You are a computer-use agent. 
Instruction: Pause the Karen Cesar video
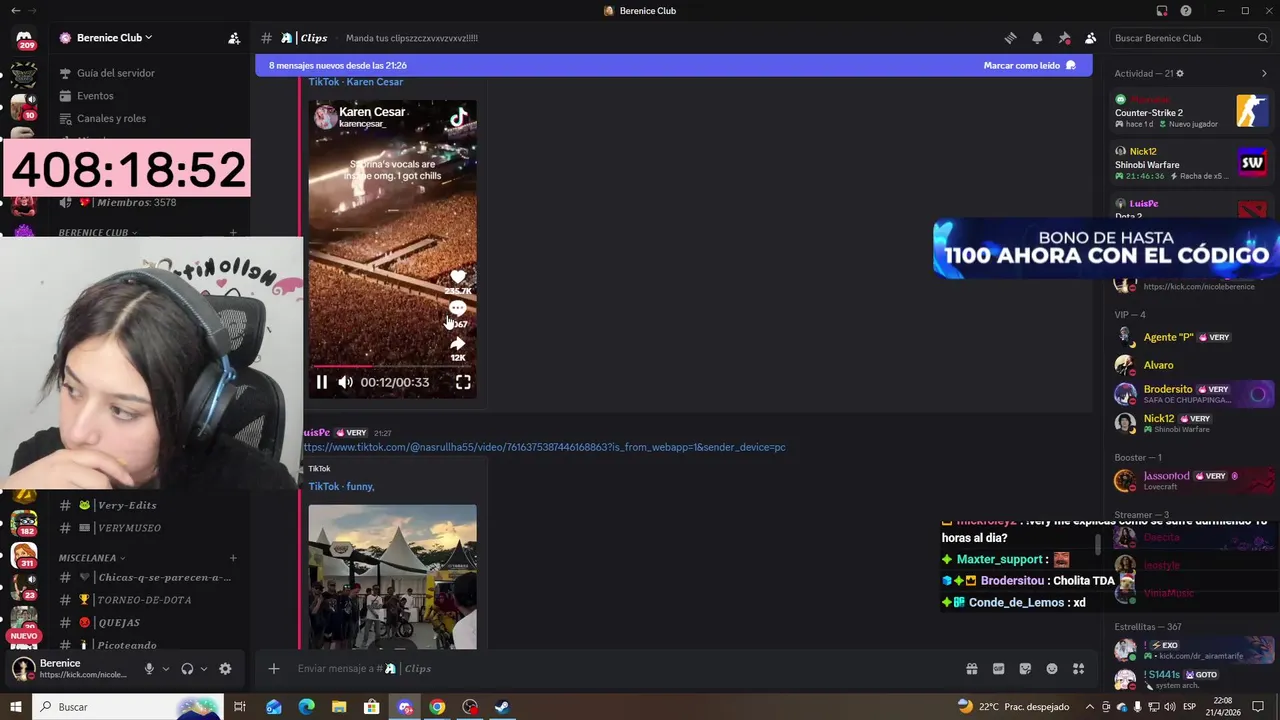tap(322, 382)
